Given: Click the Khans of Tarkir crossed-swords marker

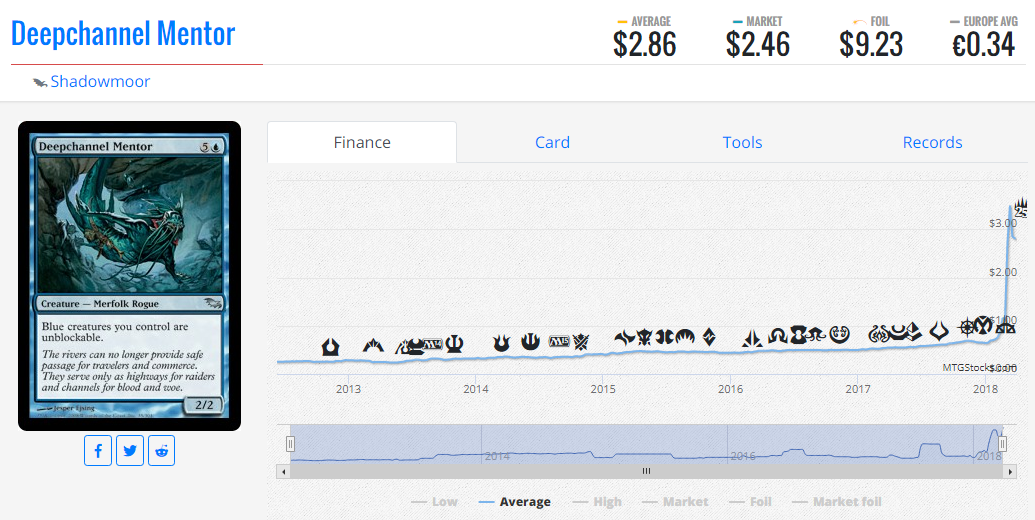Looking at the screenshot, I should (x=581, y=342).
